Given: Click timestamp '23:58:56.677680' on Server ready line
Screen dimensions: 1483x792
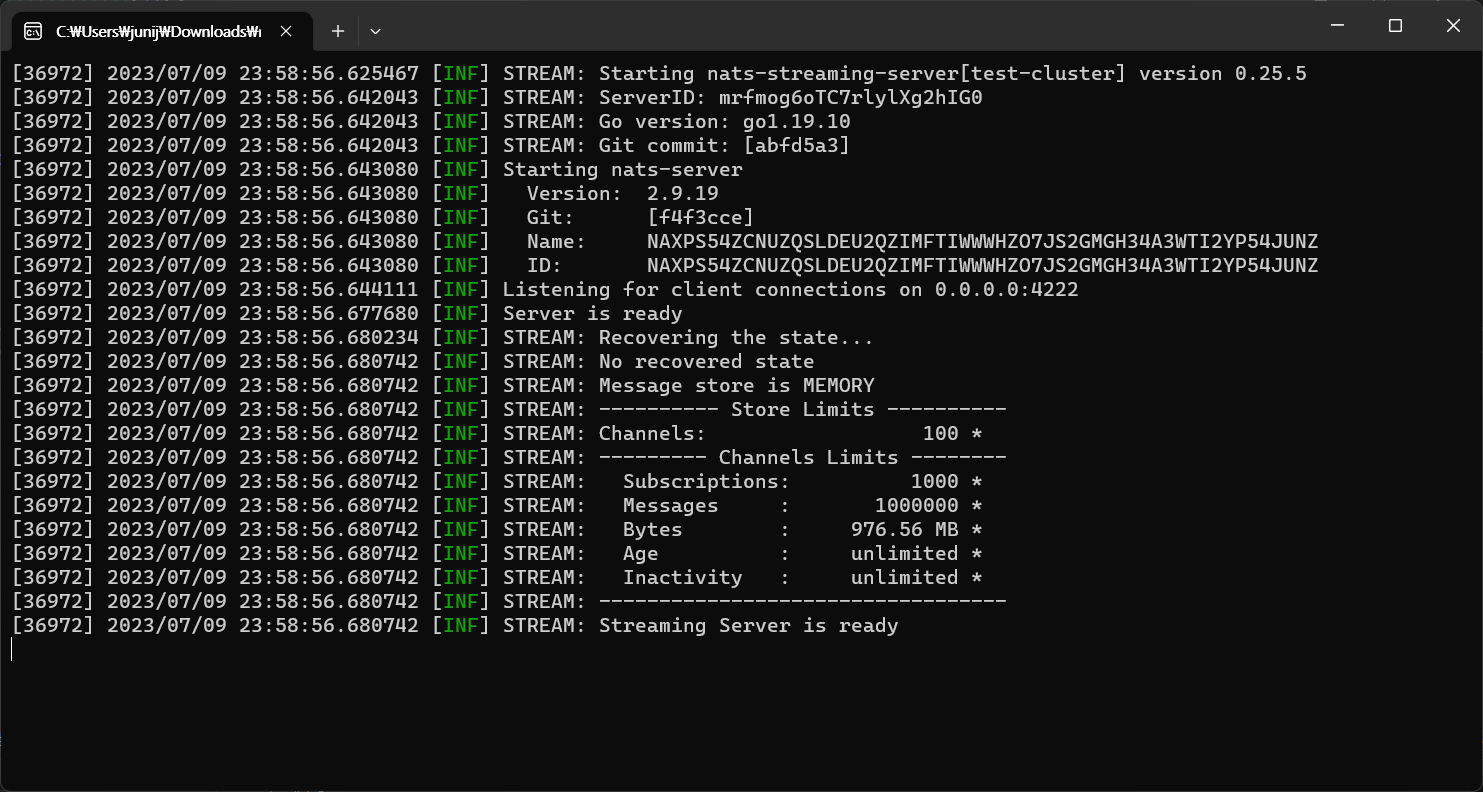Looking at the screenshot, I should [x=329, y=314].
